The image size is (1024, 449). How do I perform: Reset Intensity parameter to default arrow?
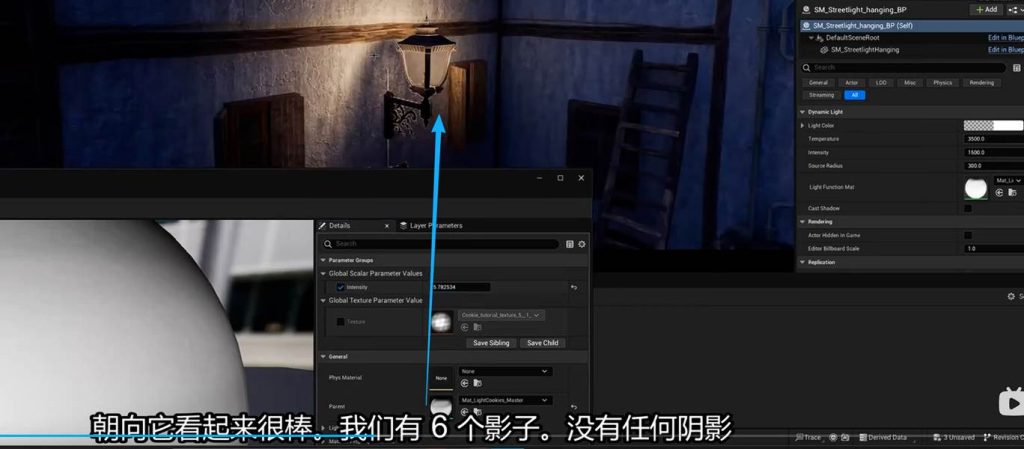tap(574, 287)
